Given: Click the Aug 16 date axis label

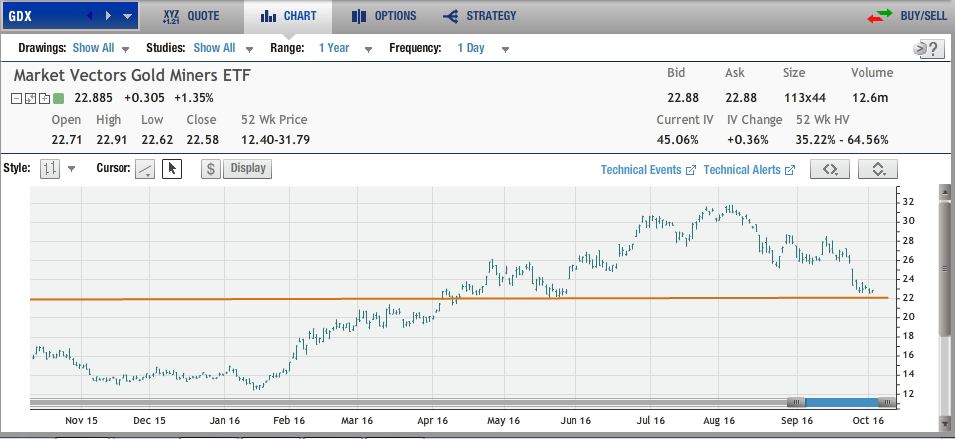Looking at the screenshot, I should click(719, 421).
